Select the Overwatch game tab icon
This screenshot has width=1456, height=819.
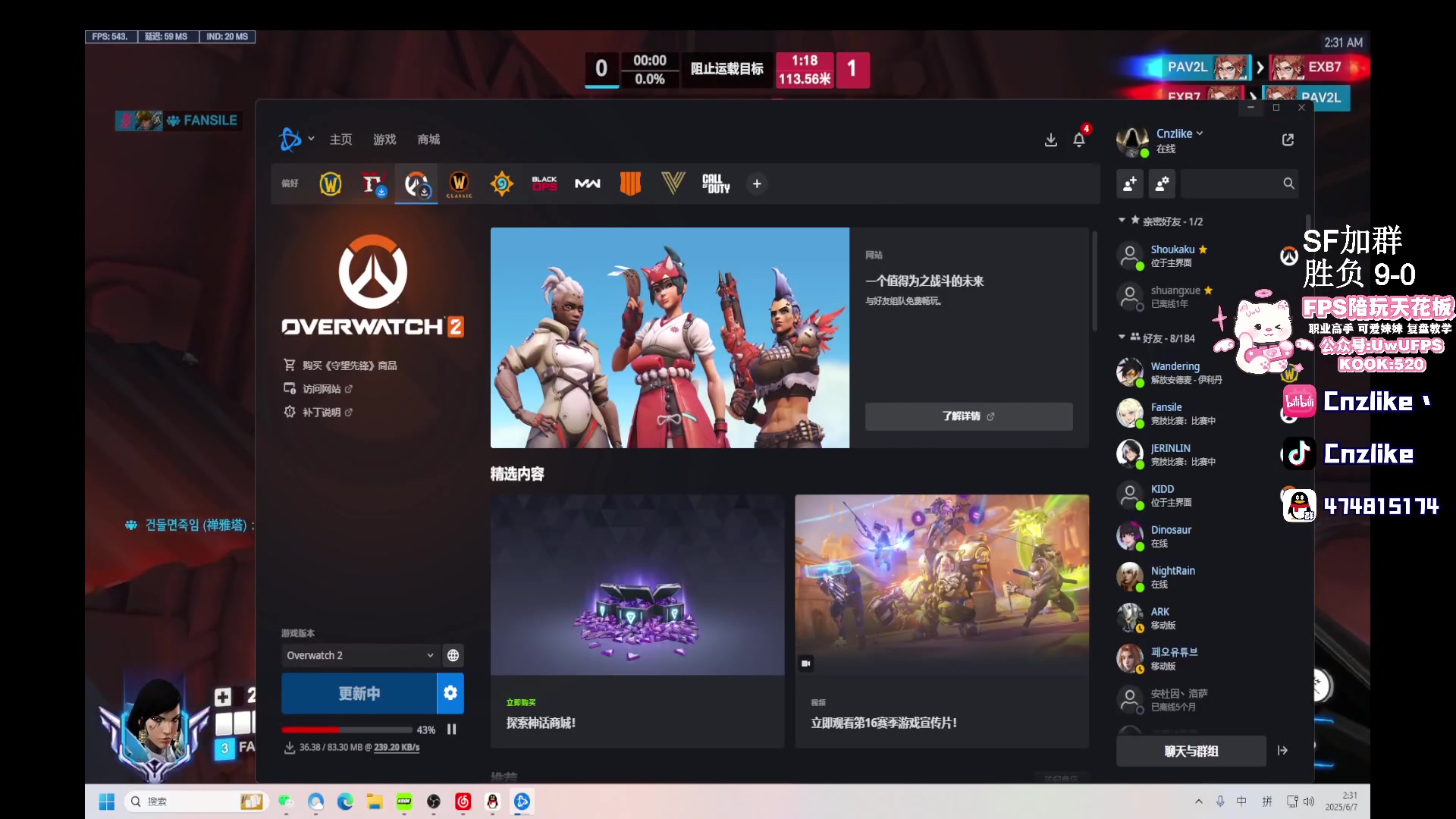[416, 184]
